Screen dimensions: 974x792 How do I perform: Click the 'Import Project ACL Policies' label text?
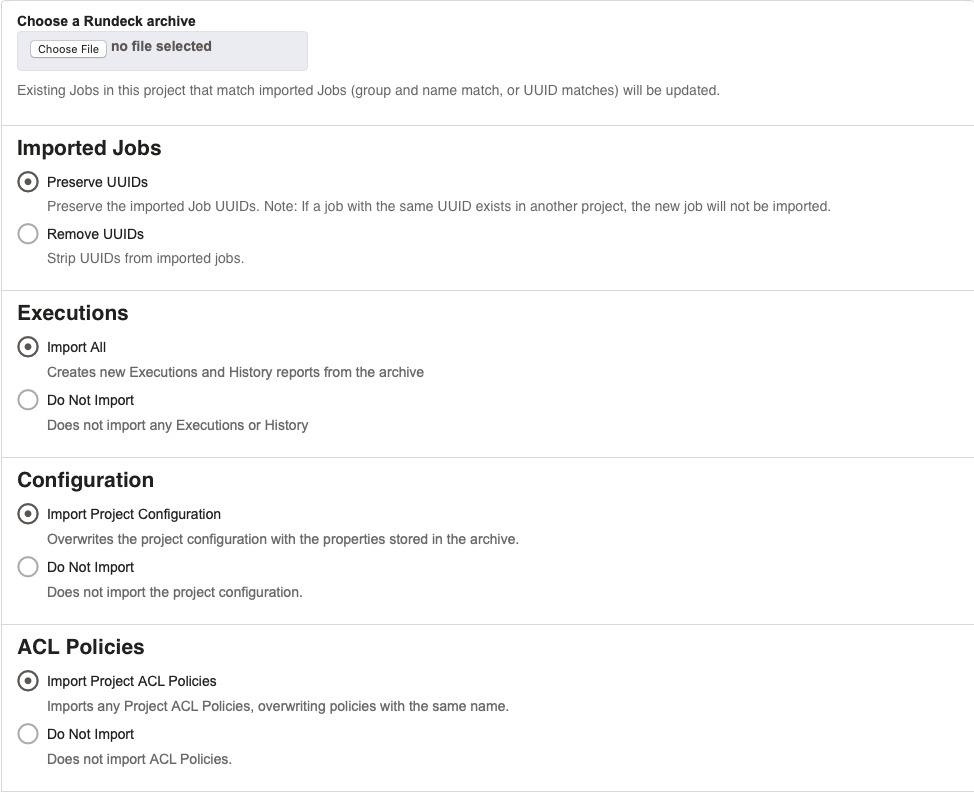tap(131, 681)
